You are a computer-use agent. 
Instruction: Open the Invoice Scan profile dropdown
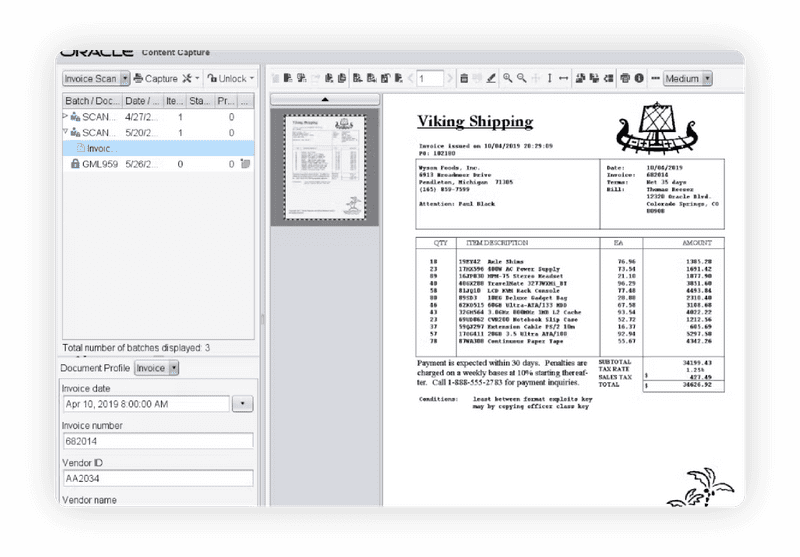point(125,79)
